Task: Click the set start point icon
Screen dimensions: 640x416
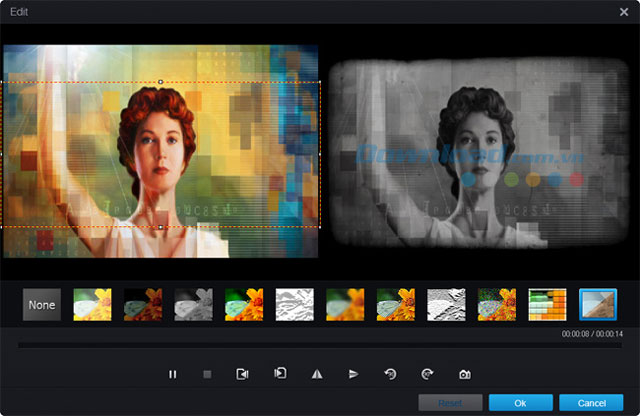Action: click(242, 374)
